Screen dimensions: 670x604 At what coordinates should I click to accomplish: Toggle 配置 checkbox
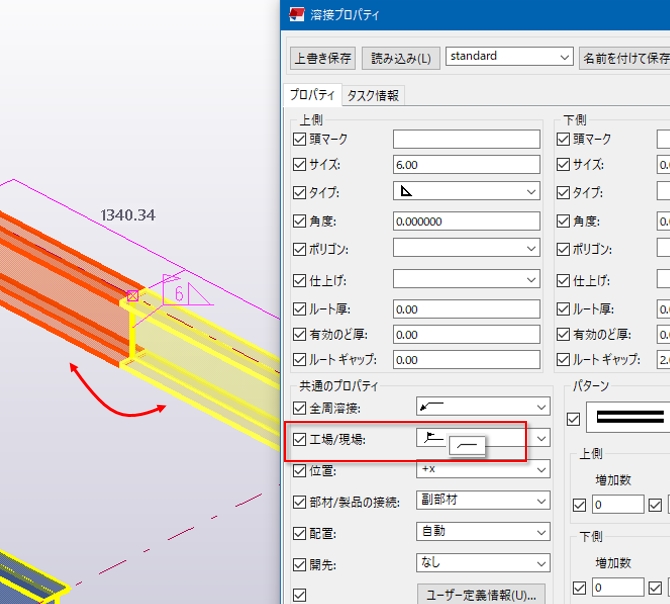click(x=300, y=533)
